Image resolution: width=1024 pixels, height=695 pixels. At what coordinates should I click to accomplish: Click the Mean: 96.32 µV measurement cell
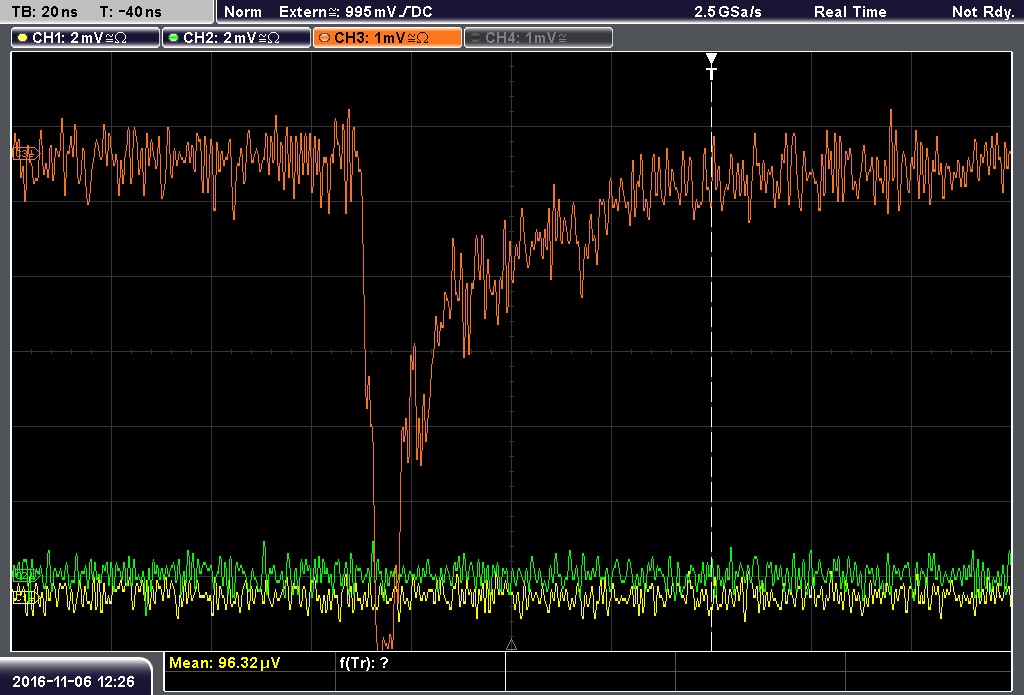249,662
